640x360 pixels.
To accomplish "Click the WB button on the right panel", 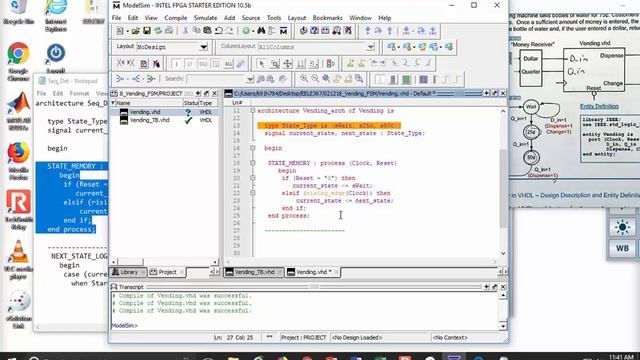I will tap(622, 248).
